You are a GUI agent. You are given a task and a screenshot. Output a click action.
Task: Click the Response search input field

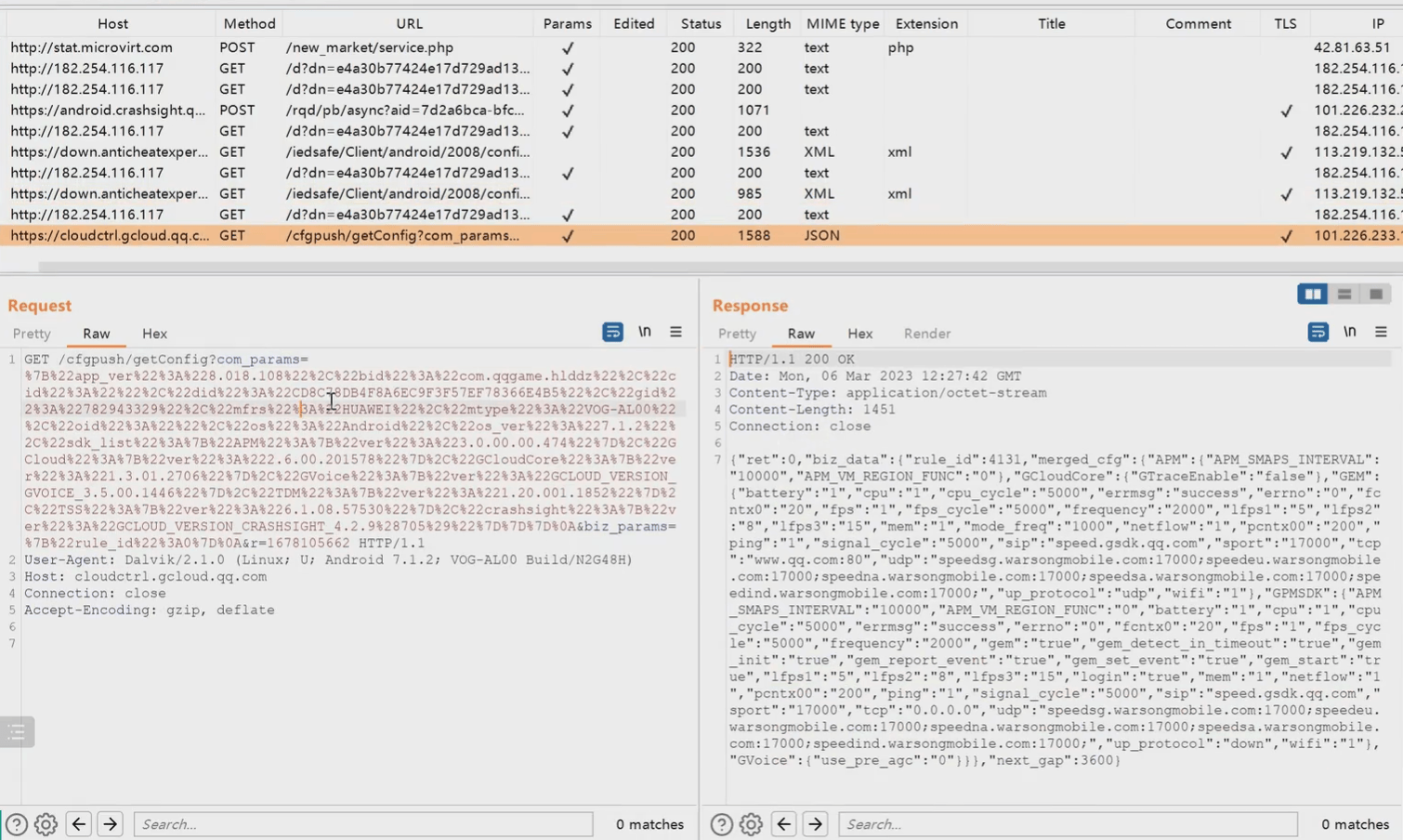1069,824
